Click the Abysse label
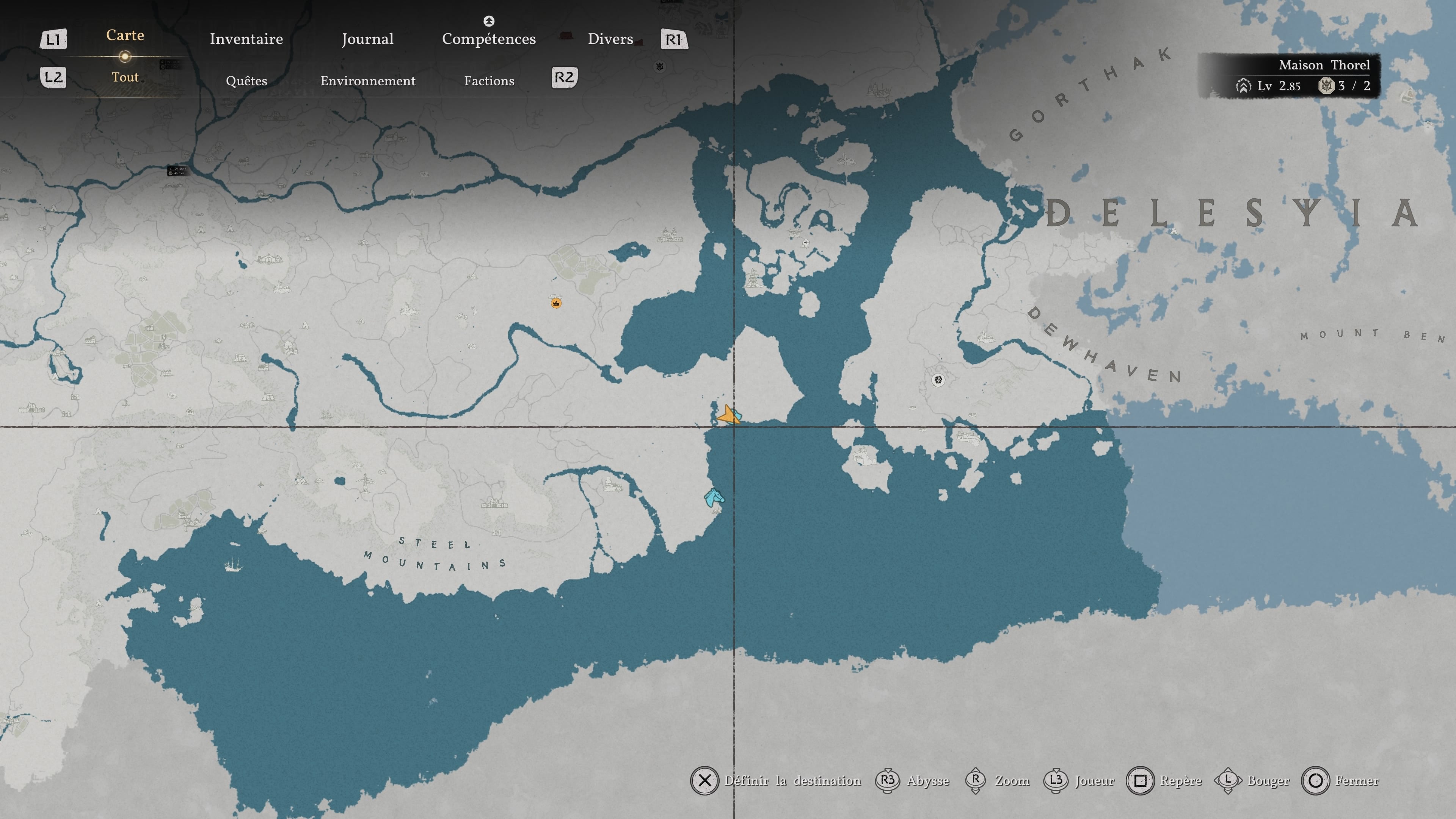Viewport: 1456px width, 819px height. 928,781
